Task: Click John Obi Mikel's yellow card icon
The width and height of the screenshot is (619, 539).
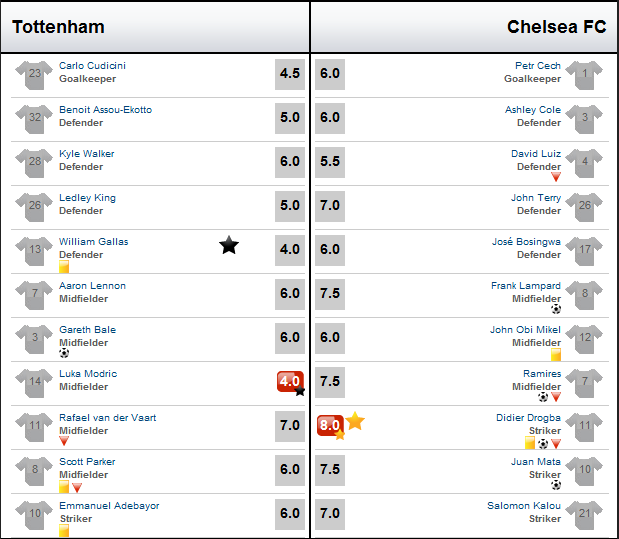Action: pyautogui.click(x=556, y=355)
